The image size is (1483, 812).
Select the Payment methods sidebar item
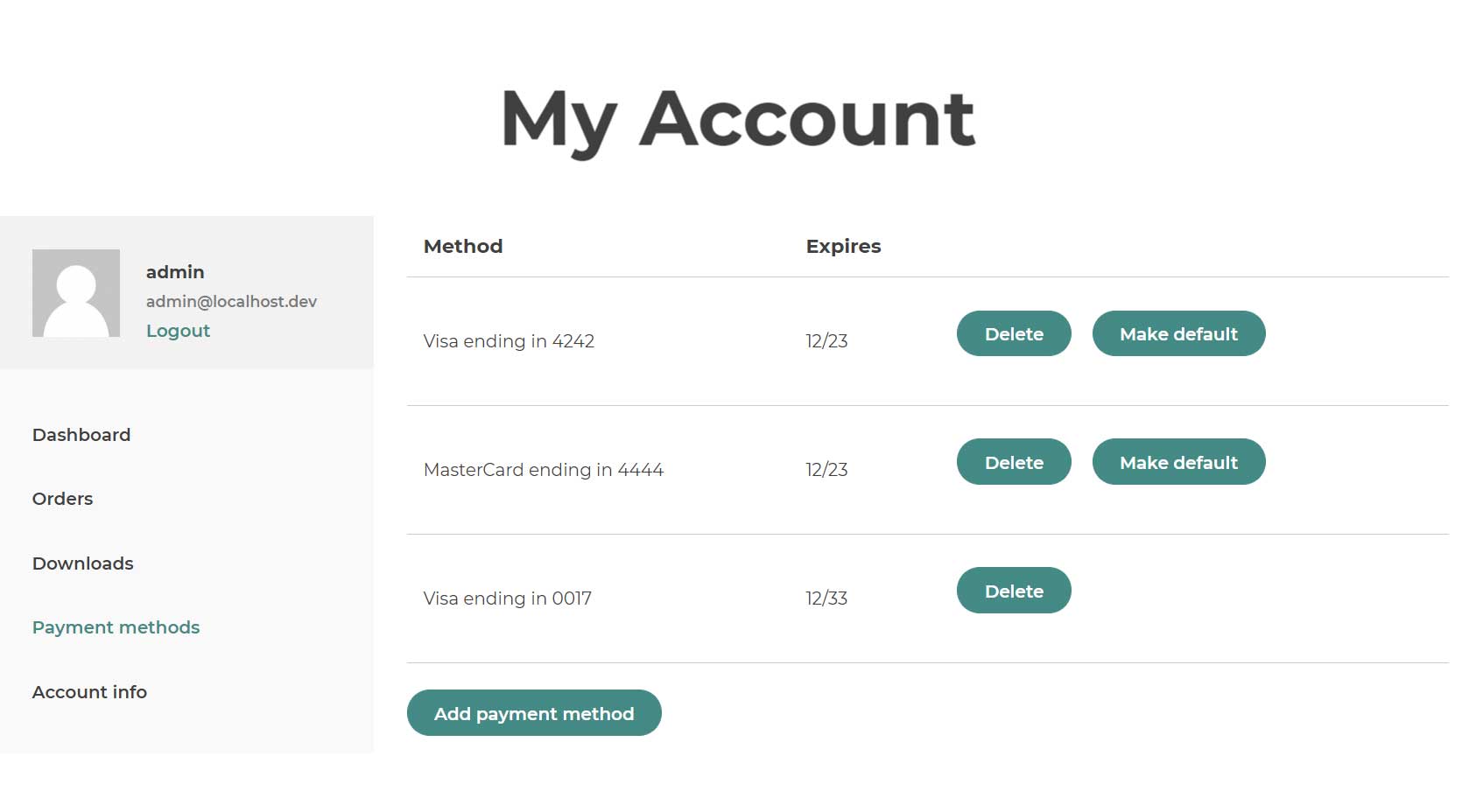click(116, 627)
